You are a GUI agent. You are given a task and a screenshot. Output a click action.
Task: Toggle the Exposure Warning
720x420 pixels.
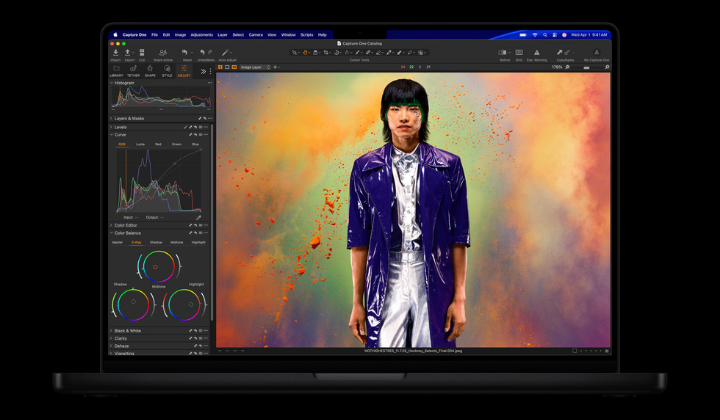[x=536, y=53]
